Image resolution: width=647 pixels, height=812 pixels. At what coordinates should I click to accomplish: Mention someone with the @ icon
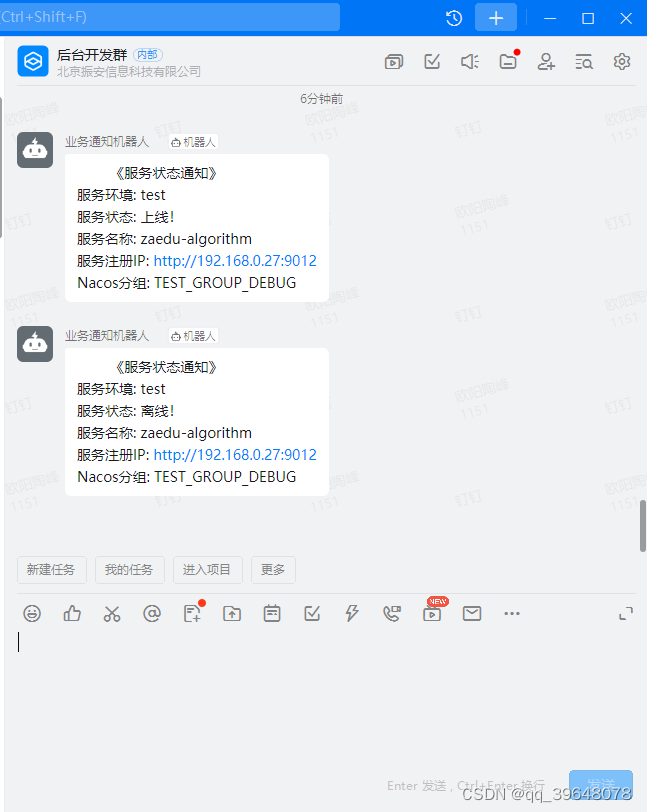point(152,614)
